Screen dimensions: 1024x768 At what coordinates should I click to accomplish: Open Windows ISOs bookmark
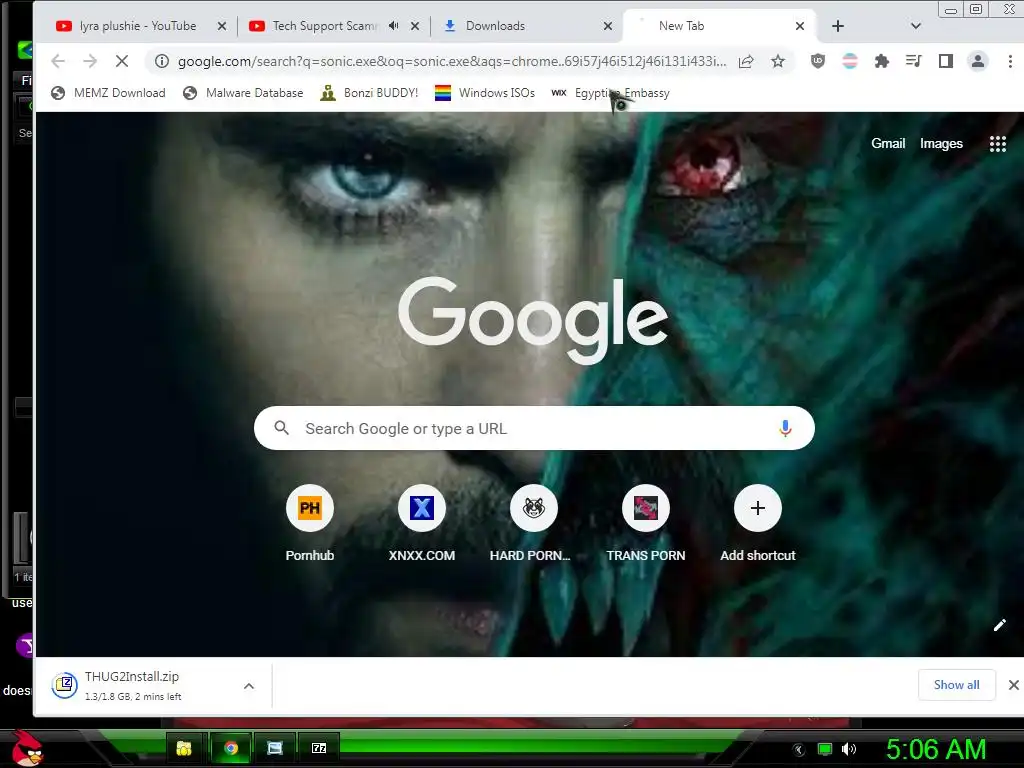485,93
